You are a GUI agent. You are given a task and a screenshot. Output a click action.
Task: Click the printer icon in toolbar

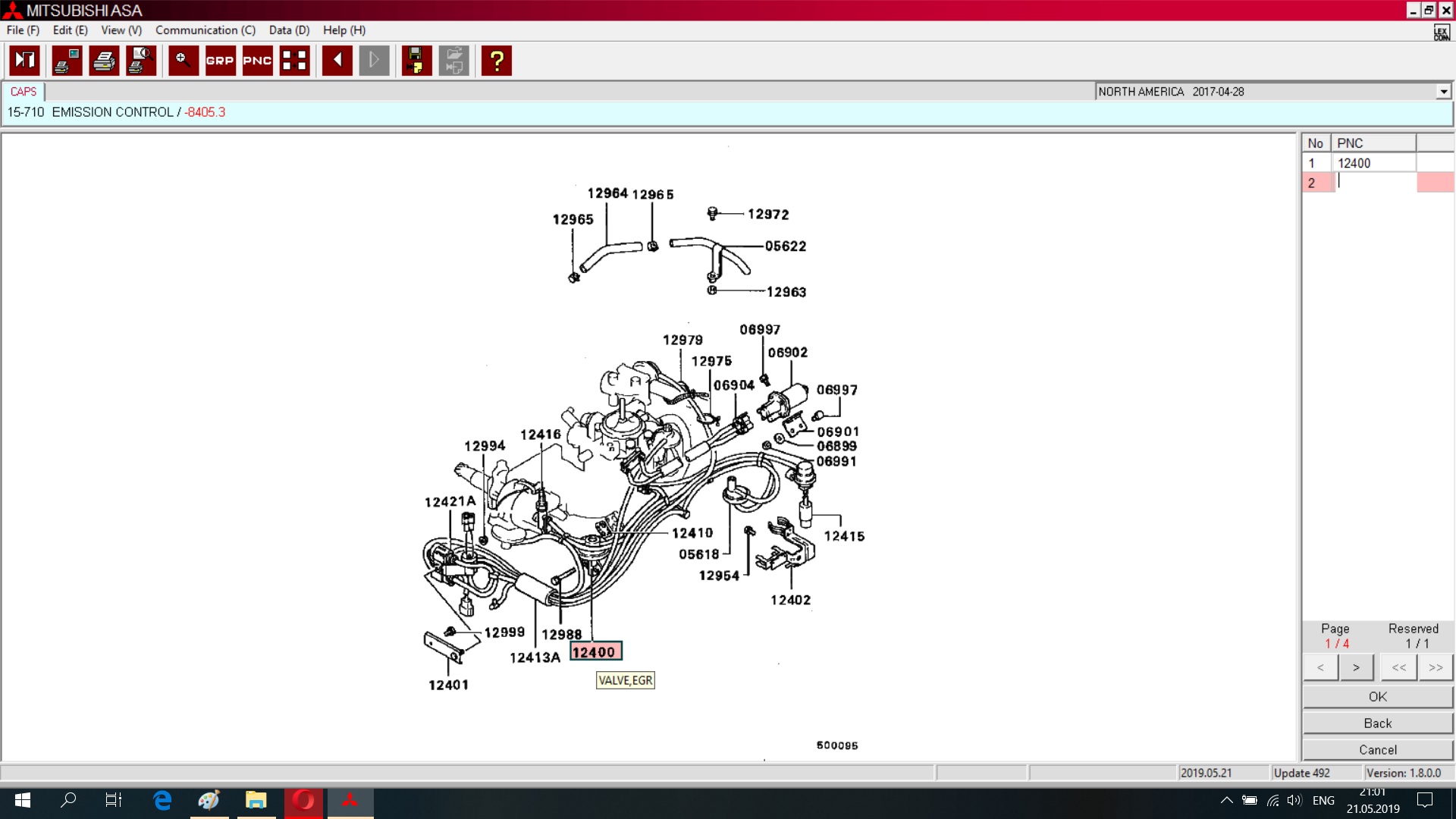(104, 61)
